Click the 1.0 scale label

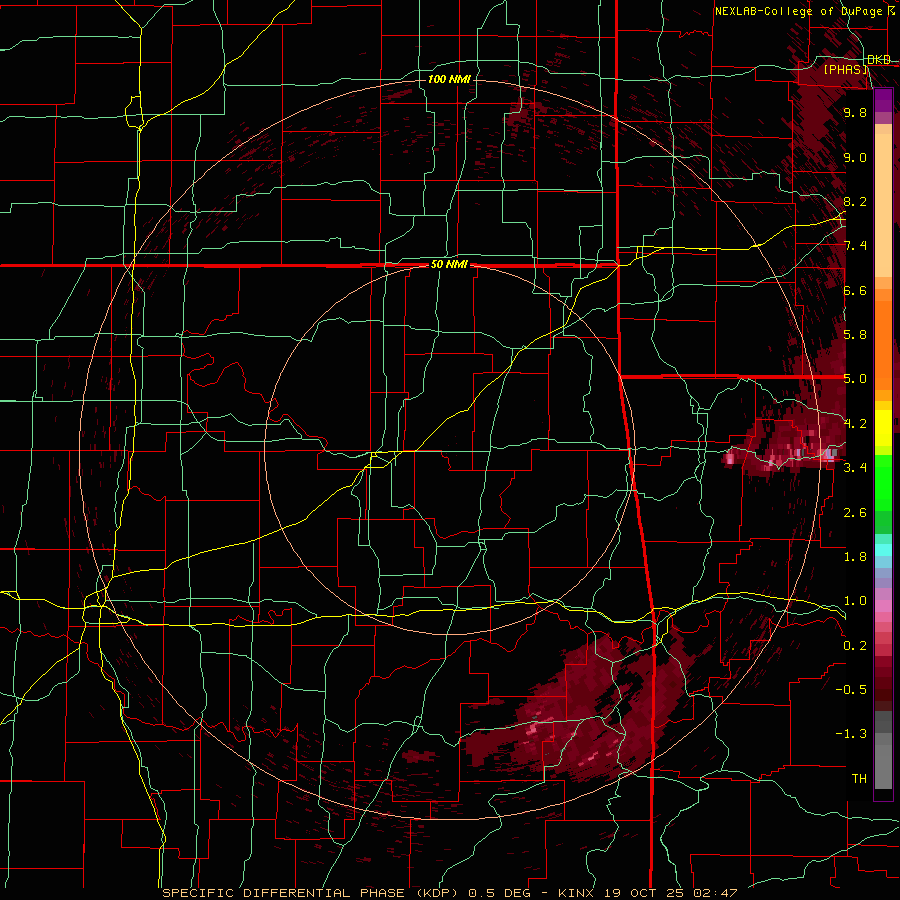tap(855, 601)
